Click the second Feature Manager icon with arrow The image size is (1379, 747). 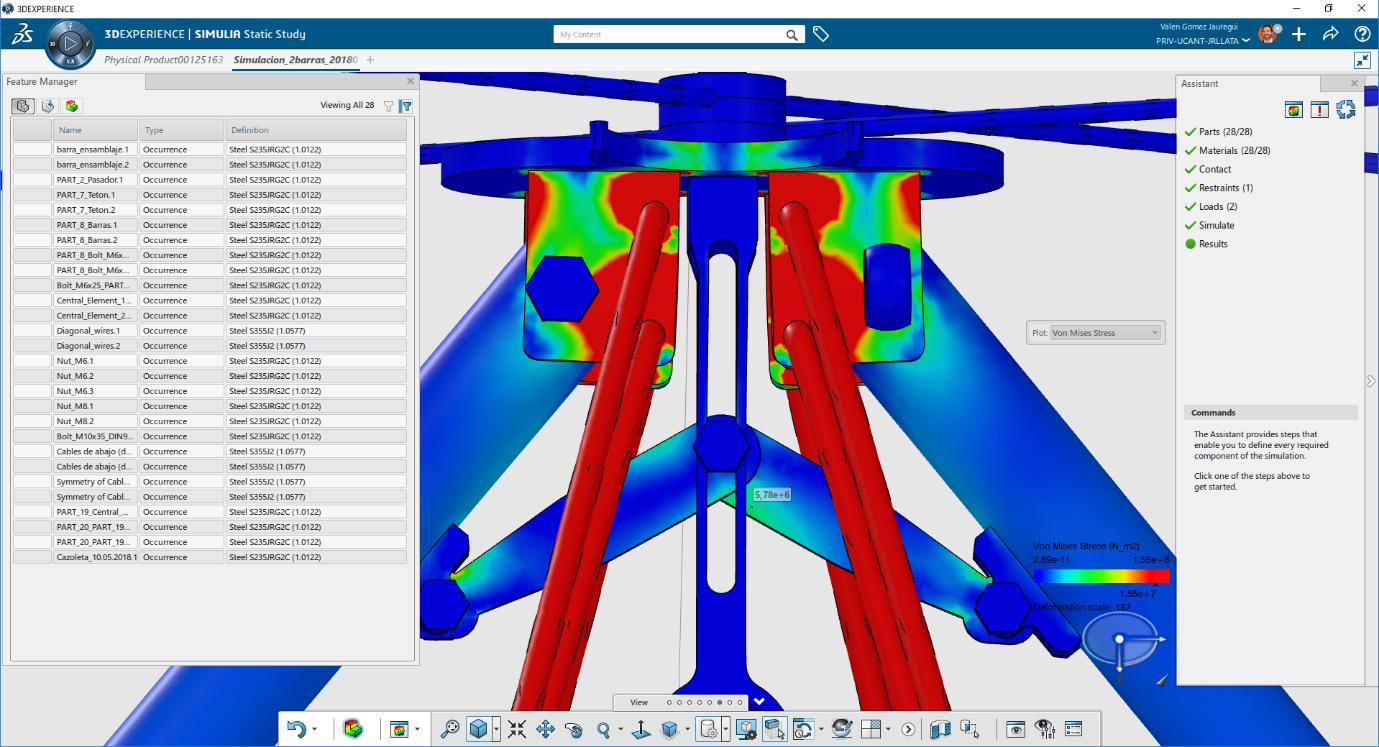(x=47, y=105)
